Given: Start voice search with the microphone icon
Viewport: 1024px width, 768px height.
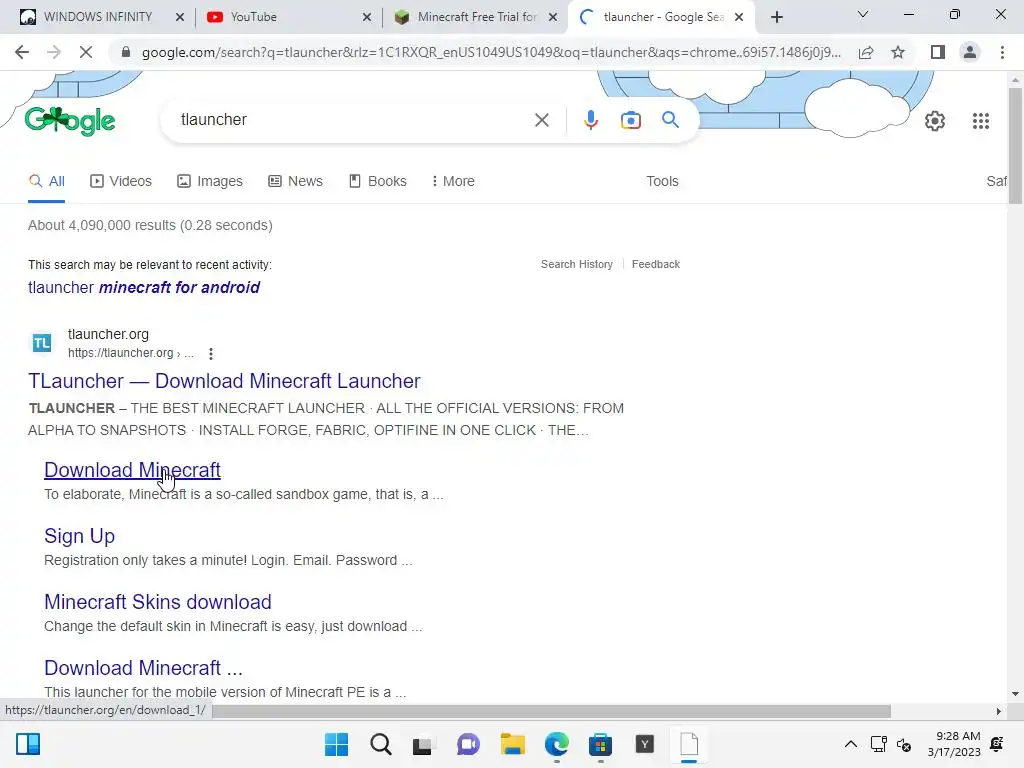Looking at the screenshot, I should pyautogui.click(x=590, y=120).
